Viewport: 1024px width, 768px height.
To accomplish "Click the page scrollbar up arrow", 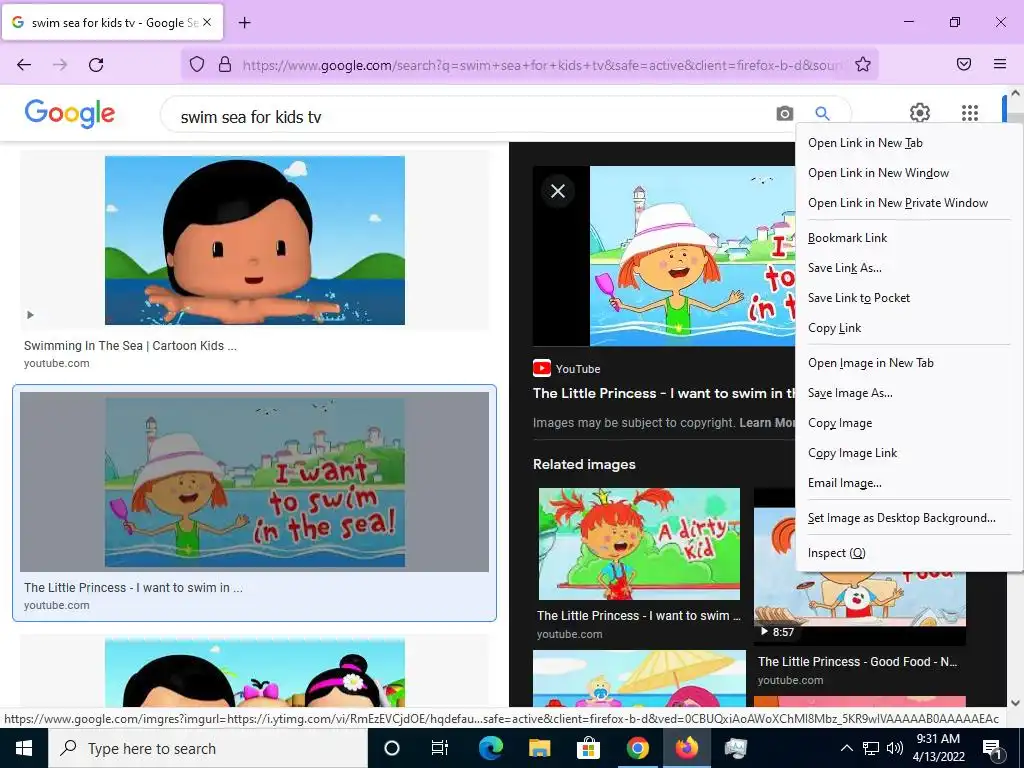I will [1016, 93].
